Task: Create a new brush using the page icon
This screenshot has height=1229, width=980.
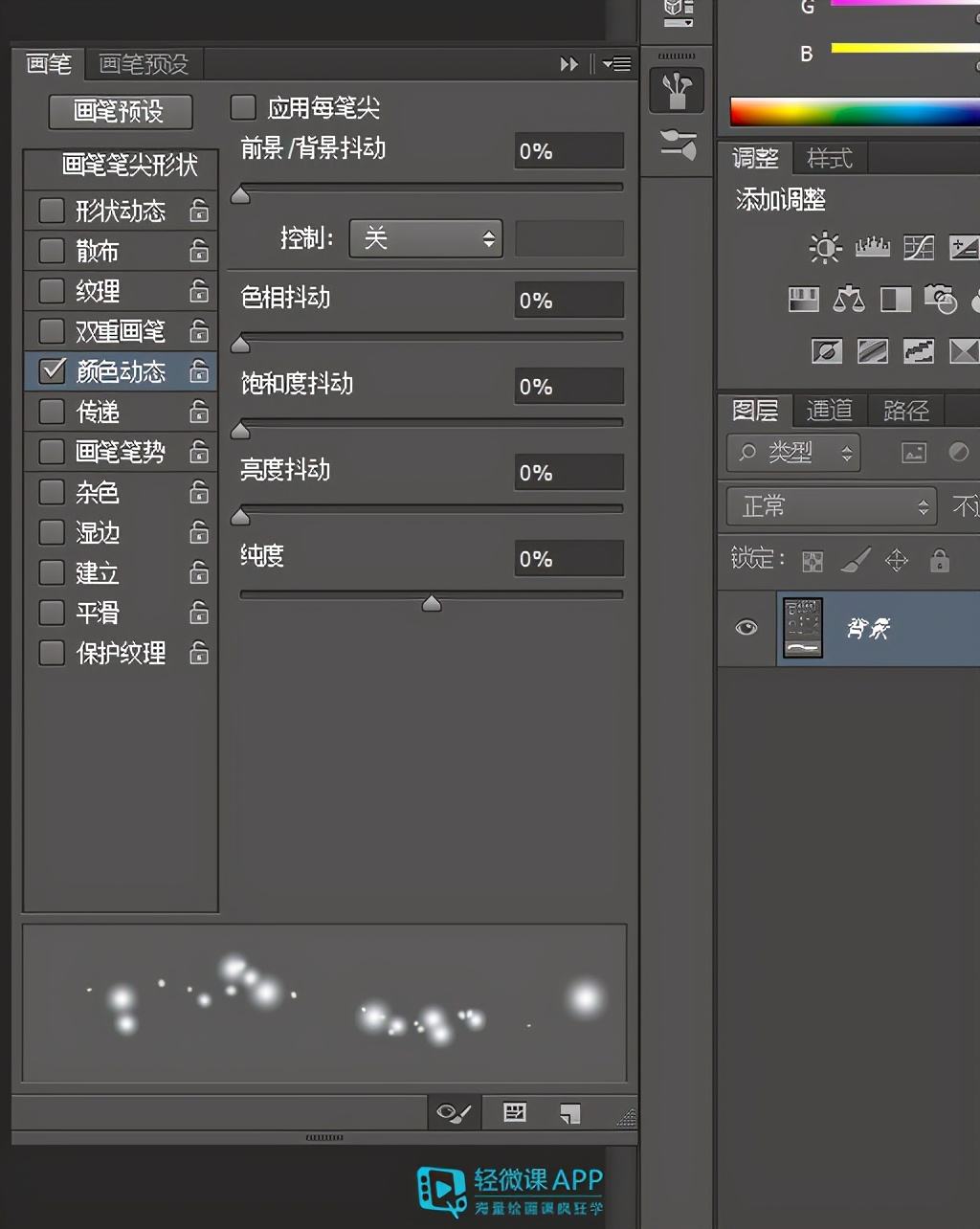Action: [570, 1112]
